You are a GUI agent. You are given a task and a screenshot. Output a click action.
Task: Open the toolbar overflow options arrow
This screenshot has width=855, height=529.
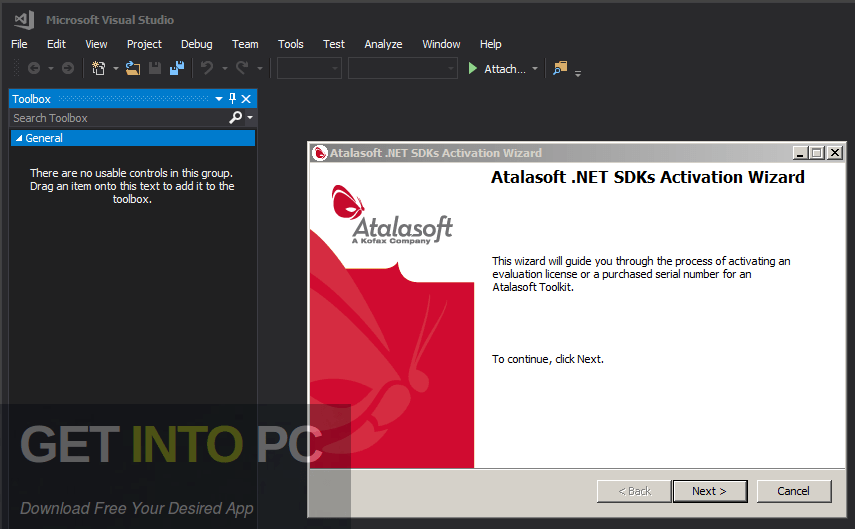coord(578,73)
